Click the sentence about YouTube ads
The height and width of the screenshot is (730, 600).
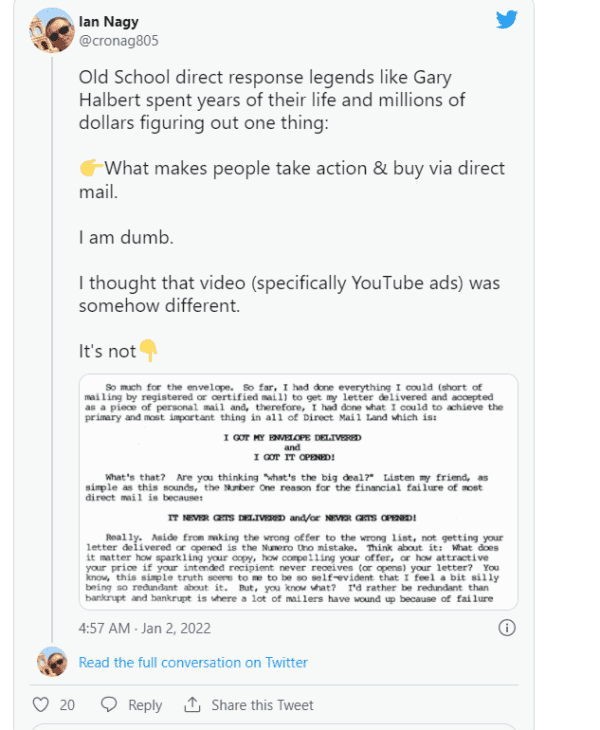coord(288,294)
